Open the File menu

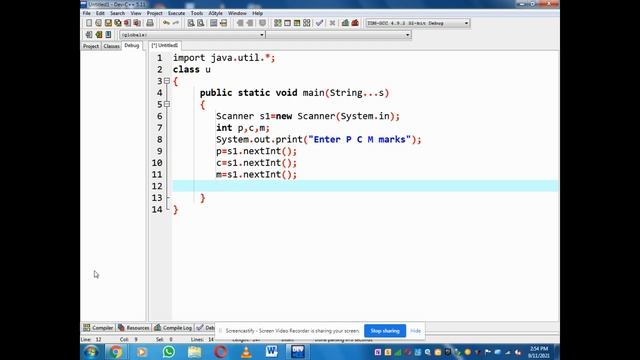pyautogui.click(x=87, y=13)
